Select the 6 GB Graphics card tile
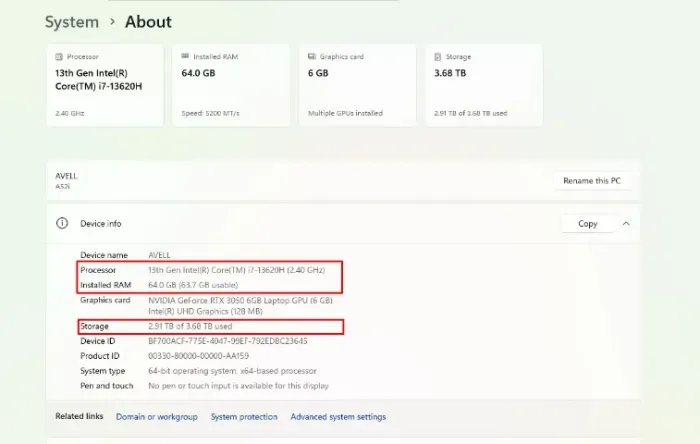 click(358, 85)
